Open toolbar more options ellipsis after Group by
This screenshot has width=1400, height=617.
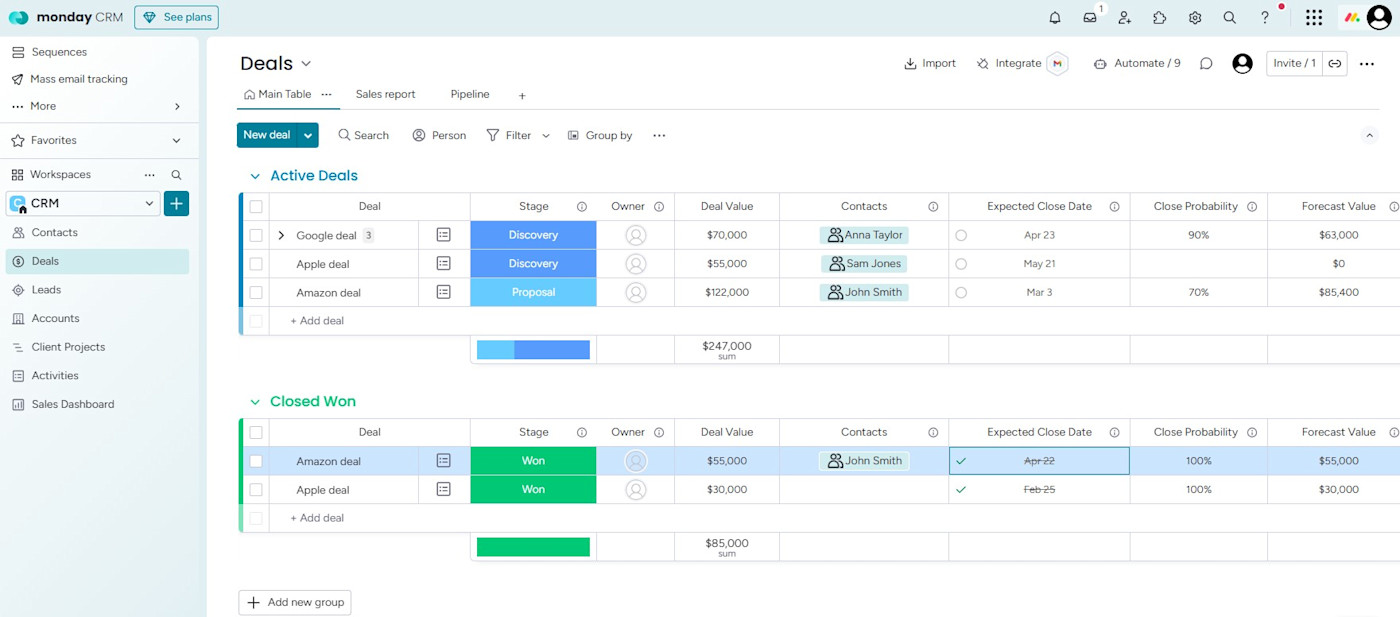click(659, 135)
